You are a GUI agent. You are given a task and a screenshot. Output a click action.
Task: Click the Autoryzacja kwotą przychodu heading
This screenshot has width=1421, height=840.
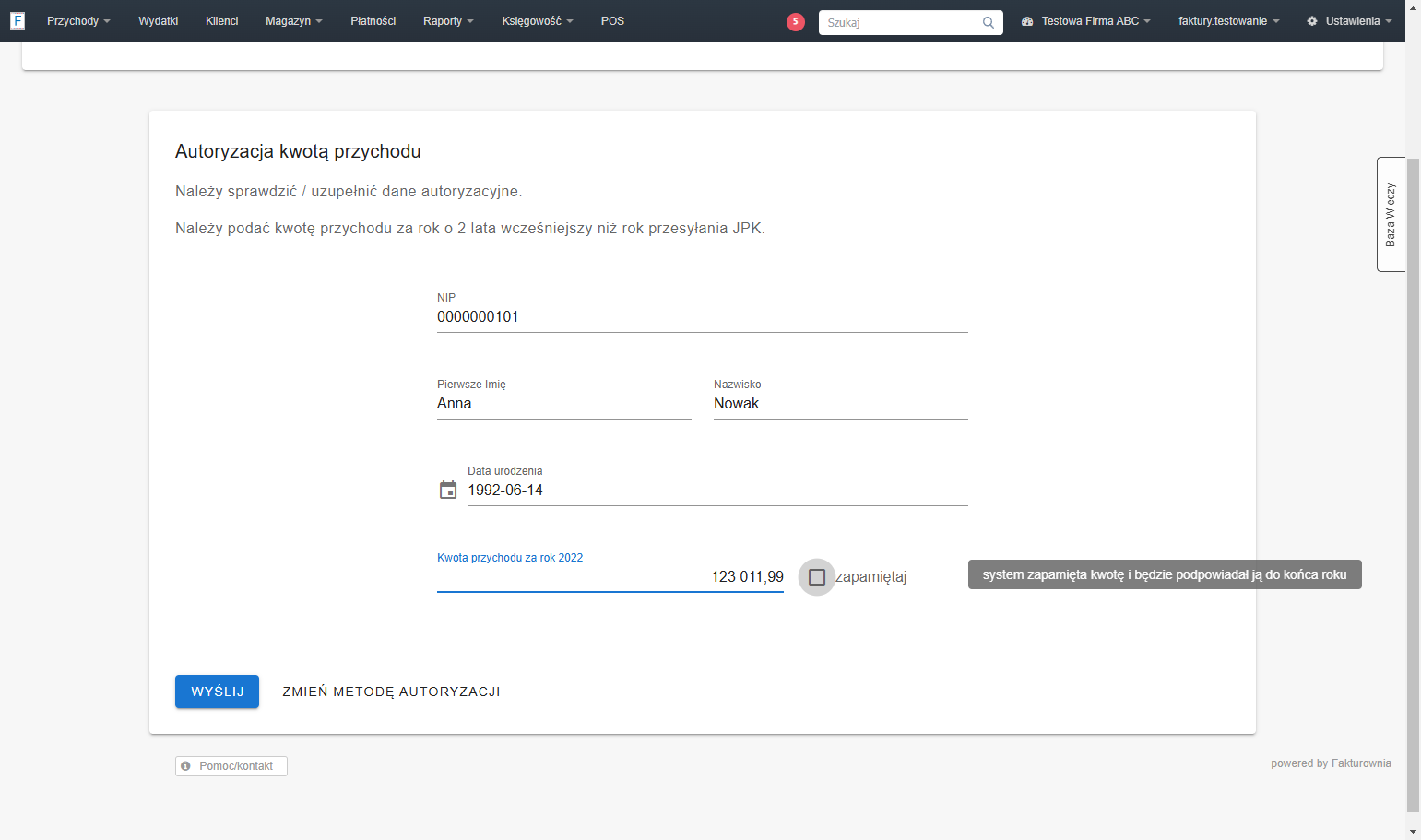[298, 151]
